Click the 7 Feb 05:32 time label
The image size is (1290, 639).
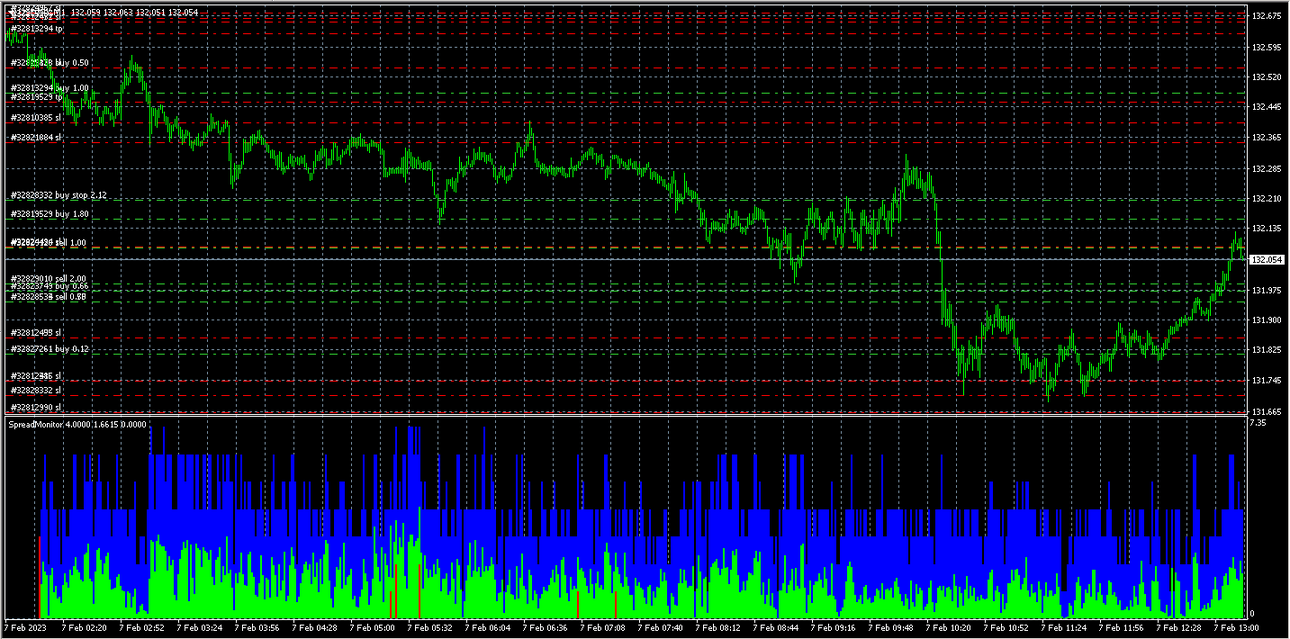[432, 628]
